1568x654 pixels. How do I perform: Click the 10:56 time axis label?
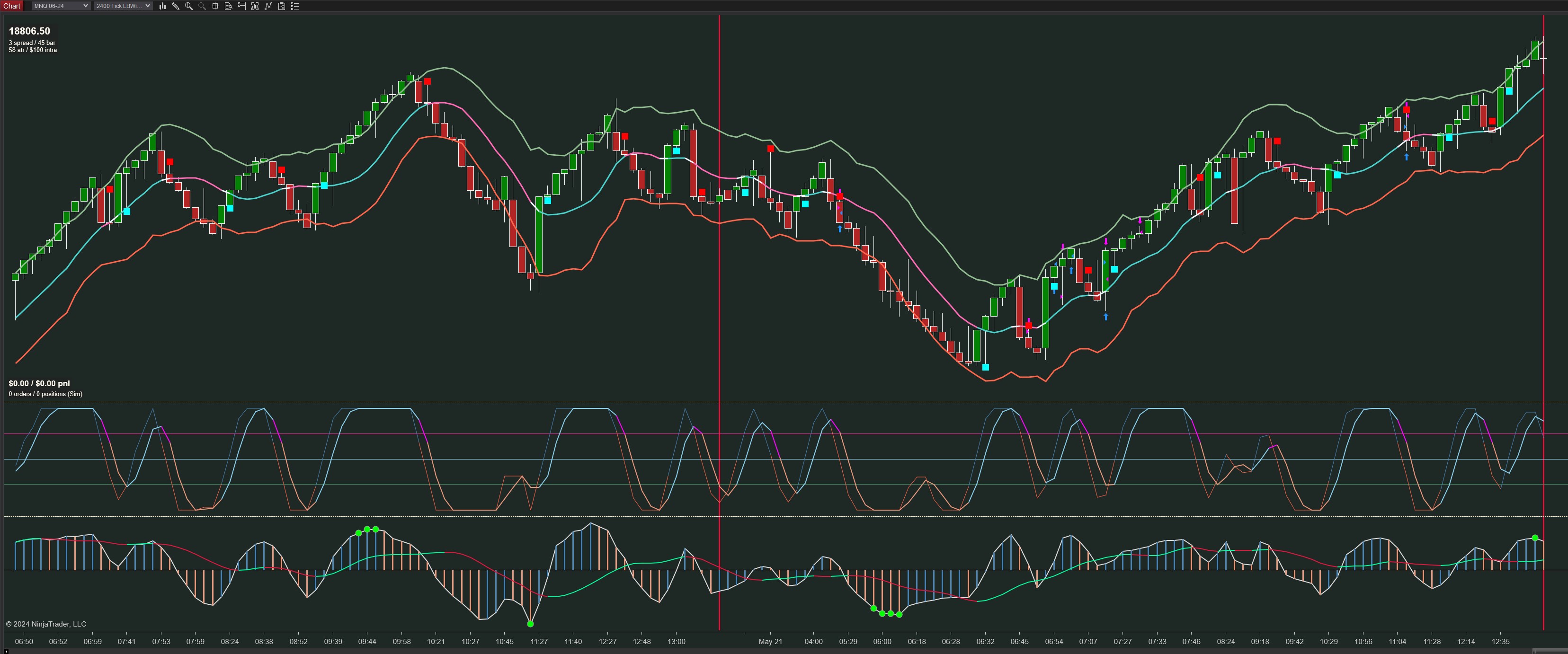[x=1363, y=641]
